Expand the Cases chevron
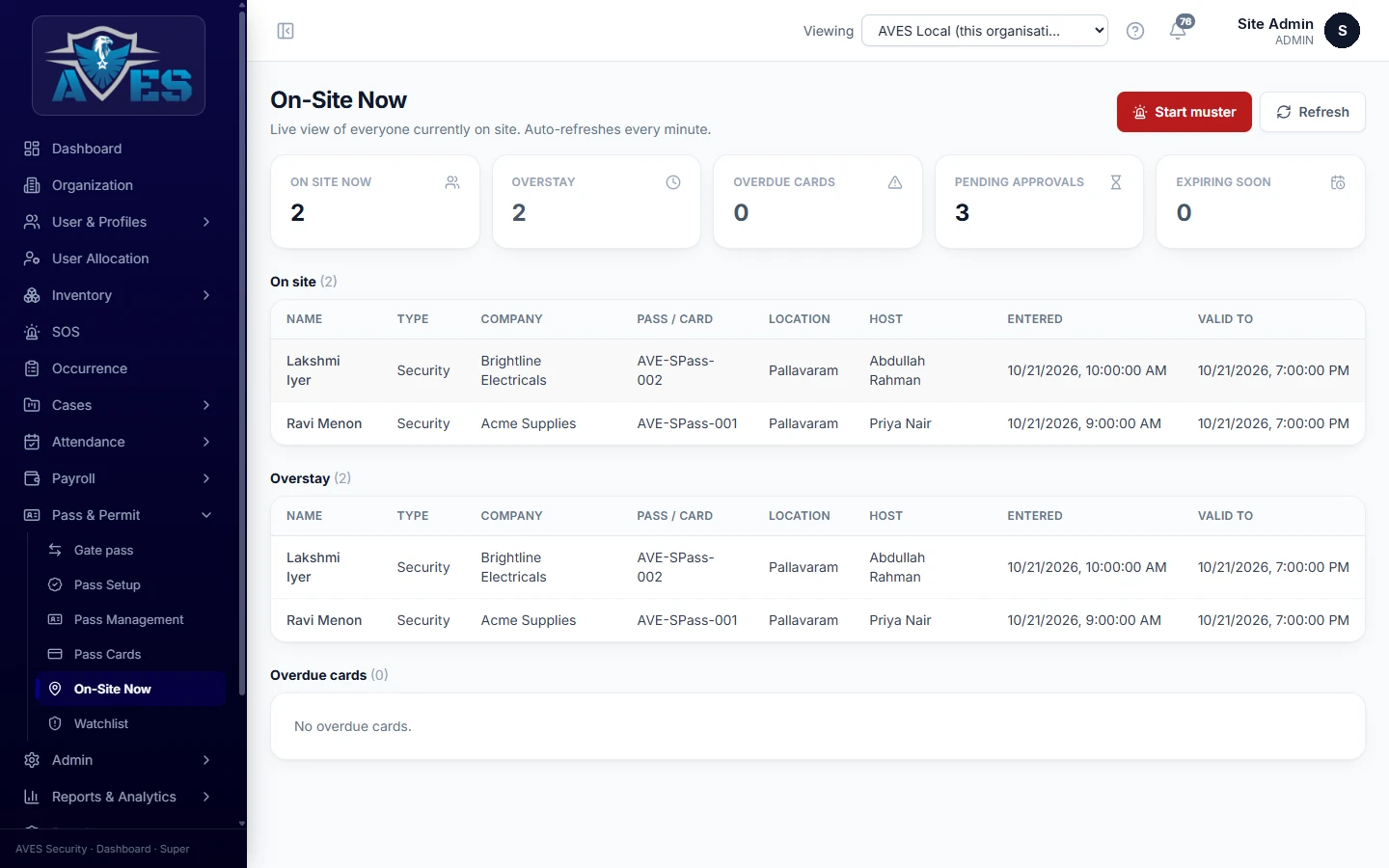1389x868 pixels. (206, 405)
